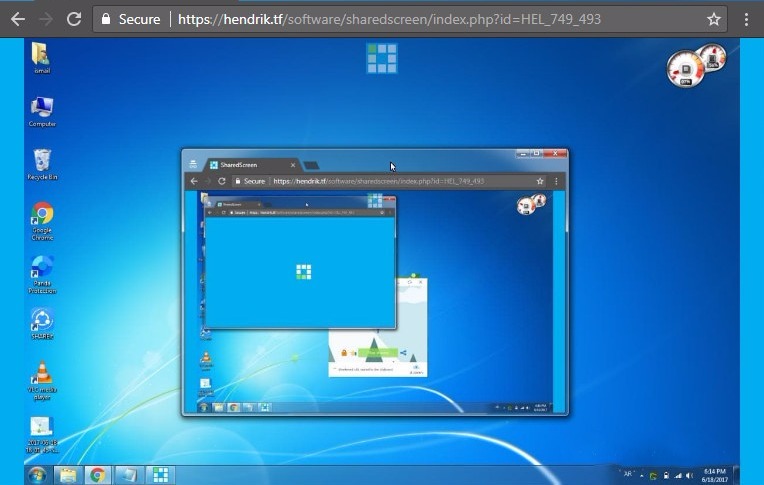Select the Recycle Bin desktop icon
The width and height of the screenshot is (764, 485).
(42, 162)
